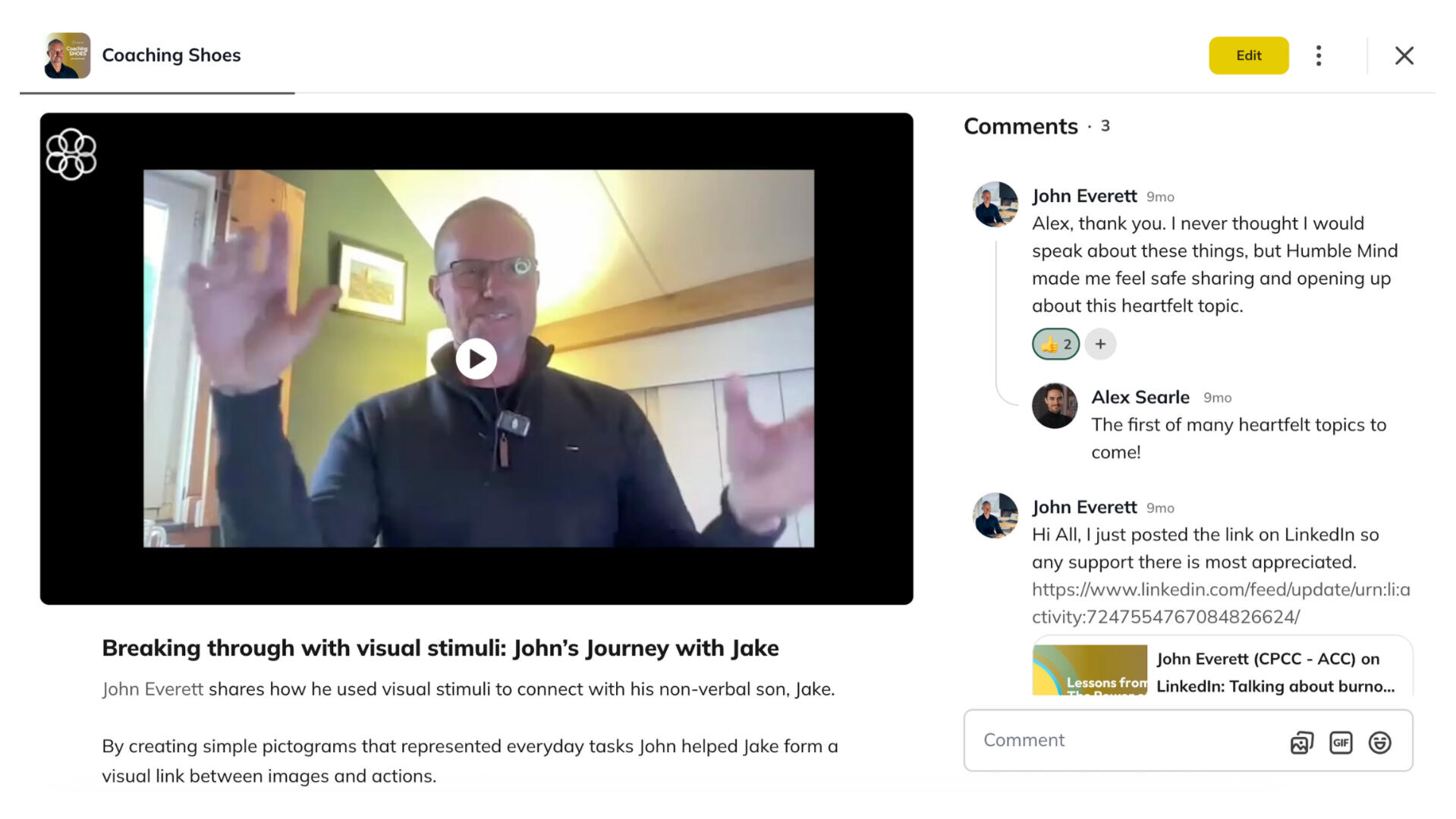Click John Everett's avatar on first comment
Screen dimensions: 1456x819
[995, 204]
